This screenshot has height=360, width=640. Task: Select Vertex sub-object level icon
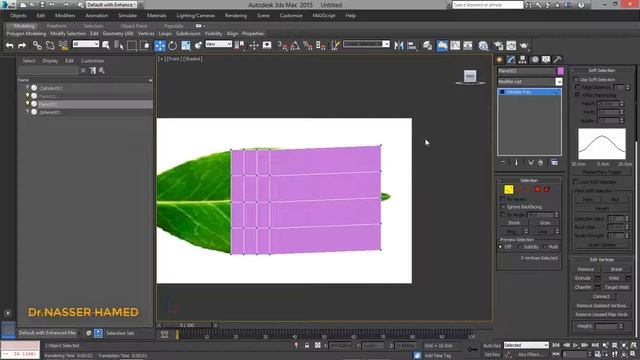(509, 189)
